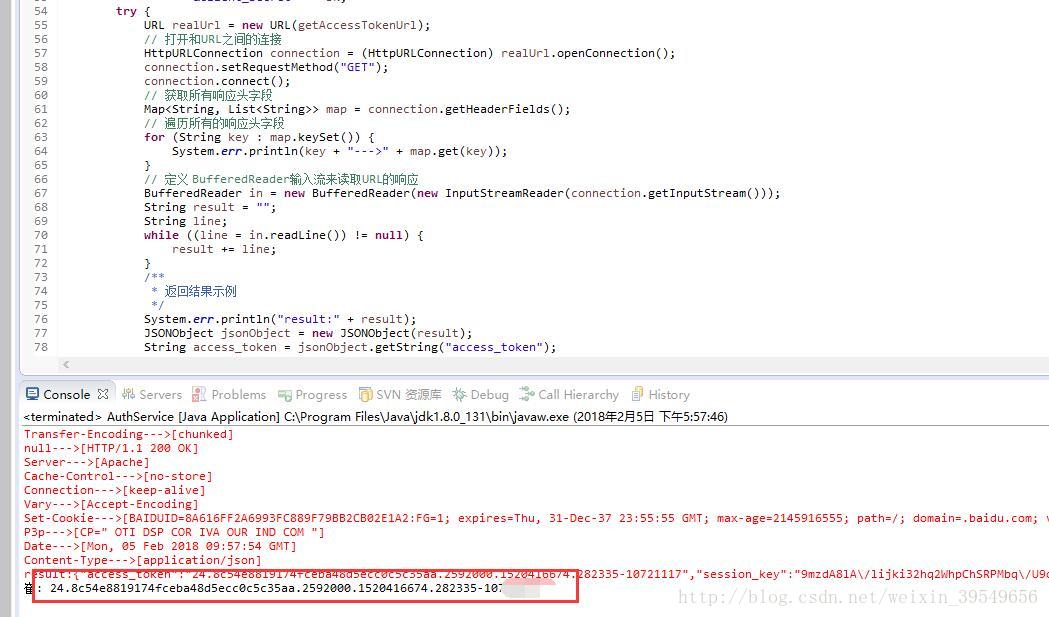Screen dimensions: 1049x617
Task: Switch to the Servers tab
Action: (152, 394)
